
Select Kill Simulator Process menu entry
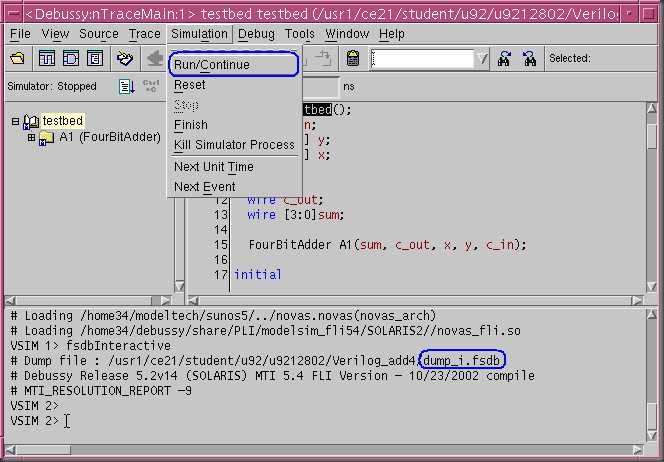pos(235,145)
